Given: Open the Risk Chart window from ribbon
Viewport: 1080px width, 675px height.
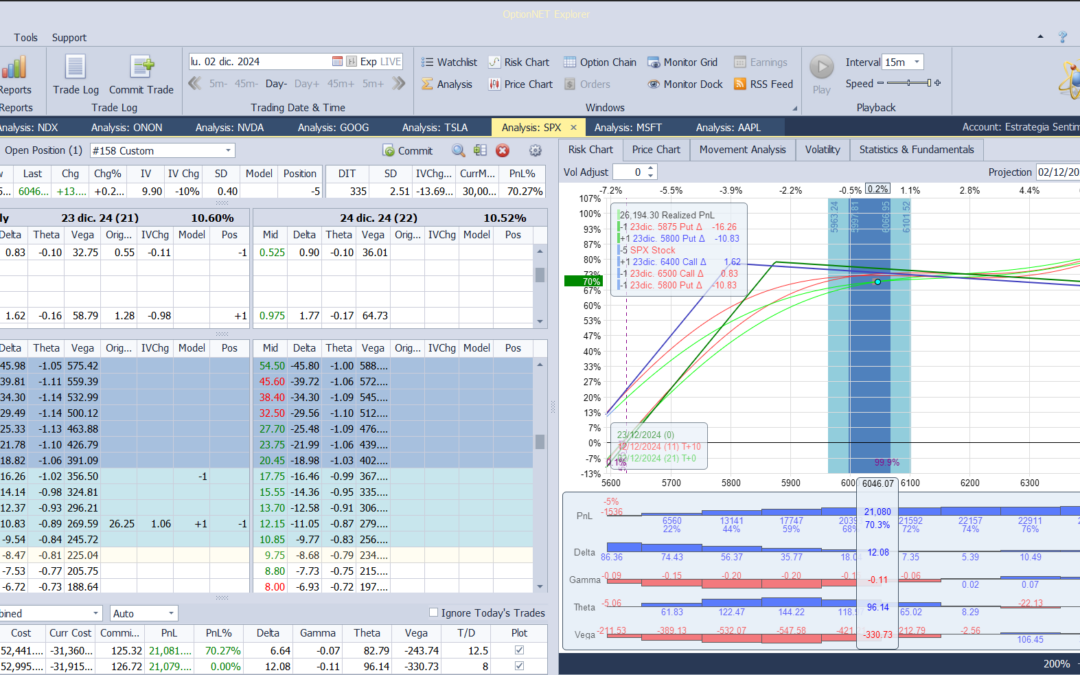Looking at the screenshot, I should [x=519, y=62].
